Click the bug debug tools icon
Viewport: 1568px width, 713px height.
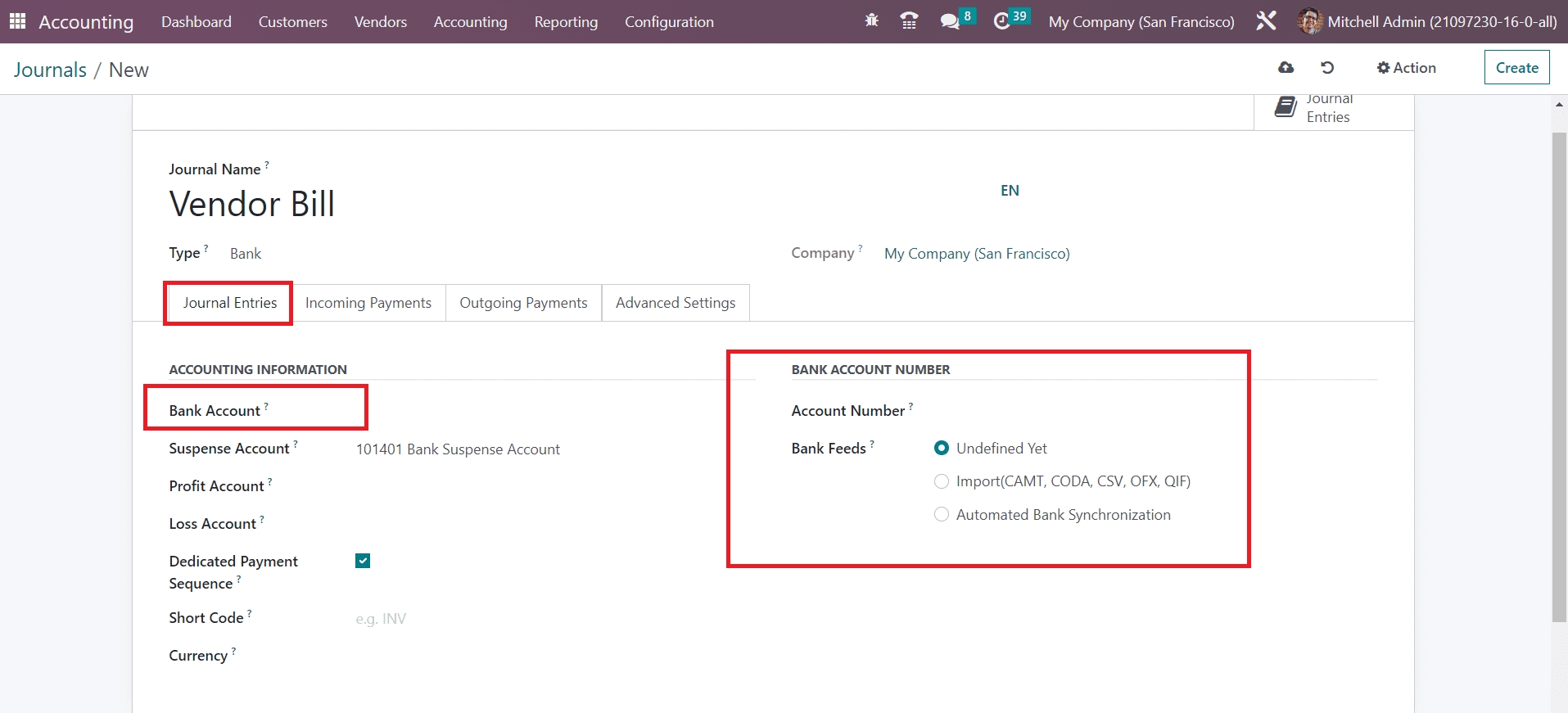tap(871, 21)
